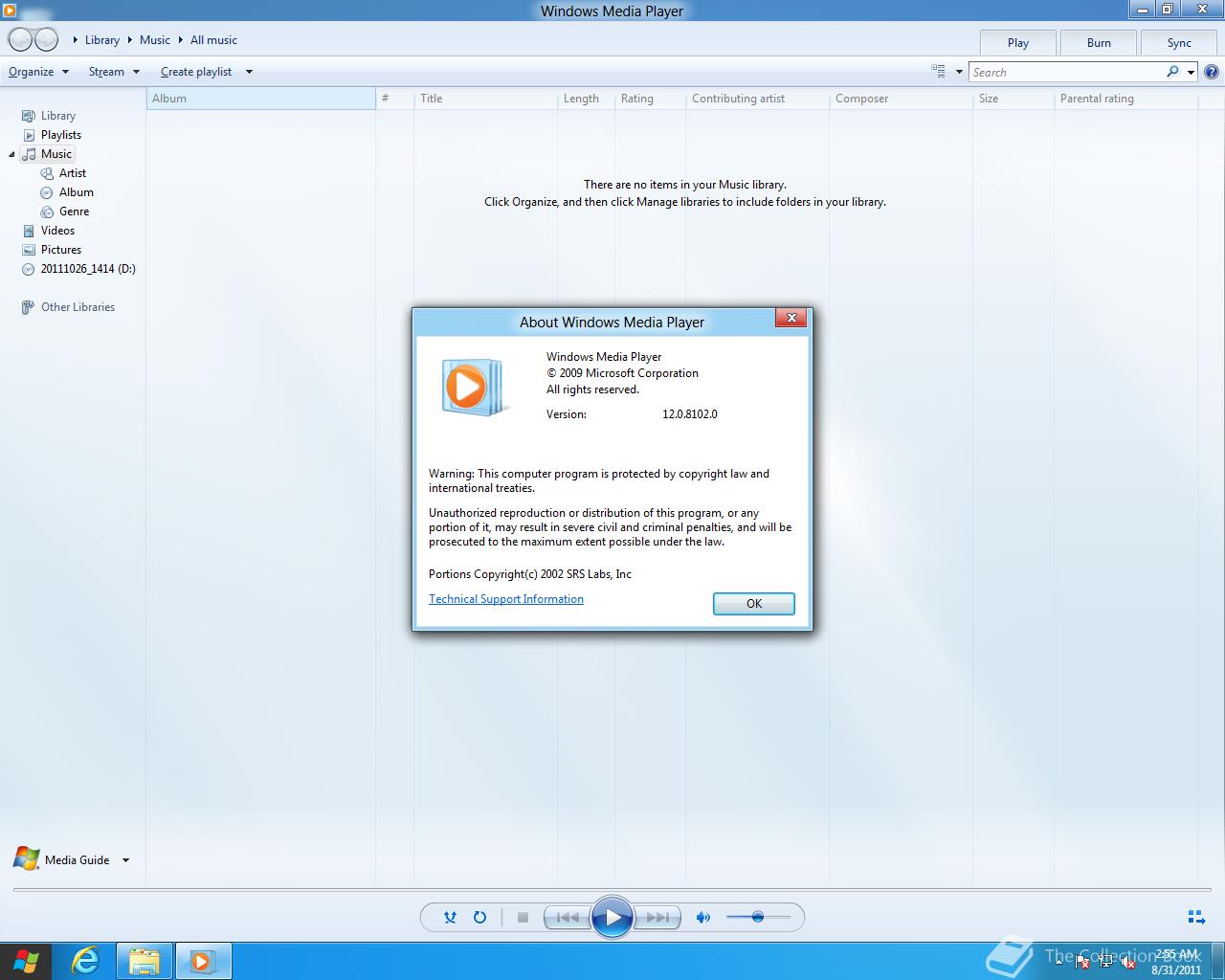This screenshot has width=1225, height=980.
Task: Sort by the Title column header
Action: 485,99
